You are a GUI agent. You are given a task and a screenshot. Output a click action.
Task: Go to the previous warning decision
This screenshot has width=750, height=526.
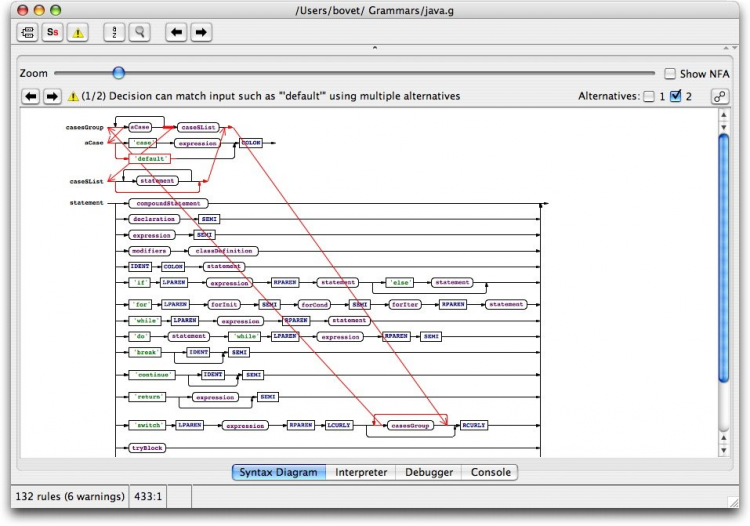click(x=29, y=97)
